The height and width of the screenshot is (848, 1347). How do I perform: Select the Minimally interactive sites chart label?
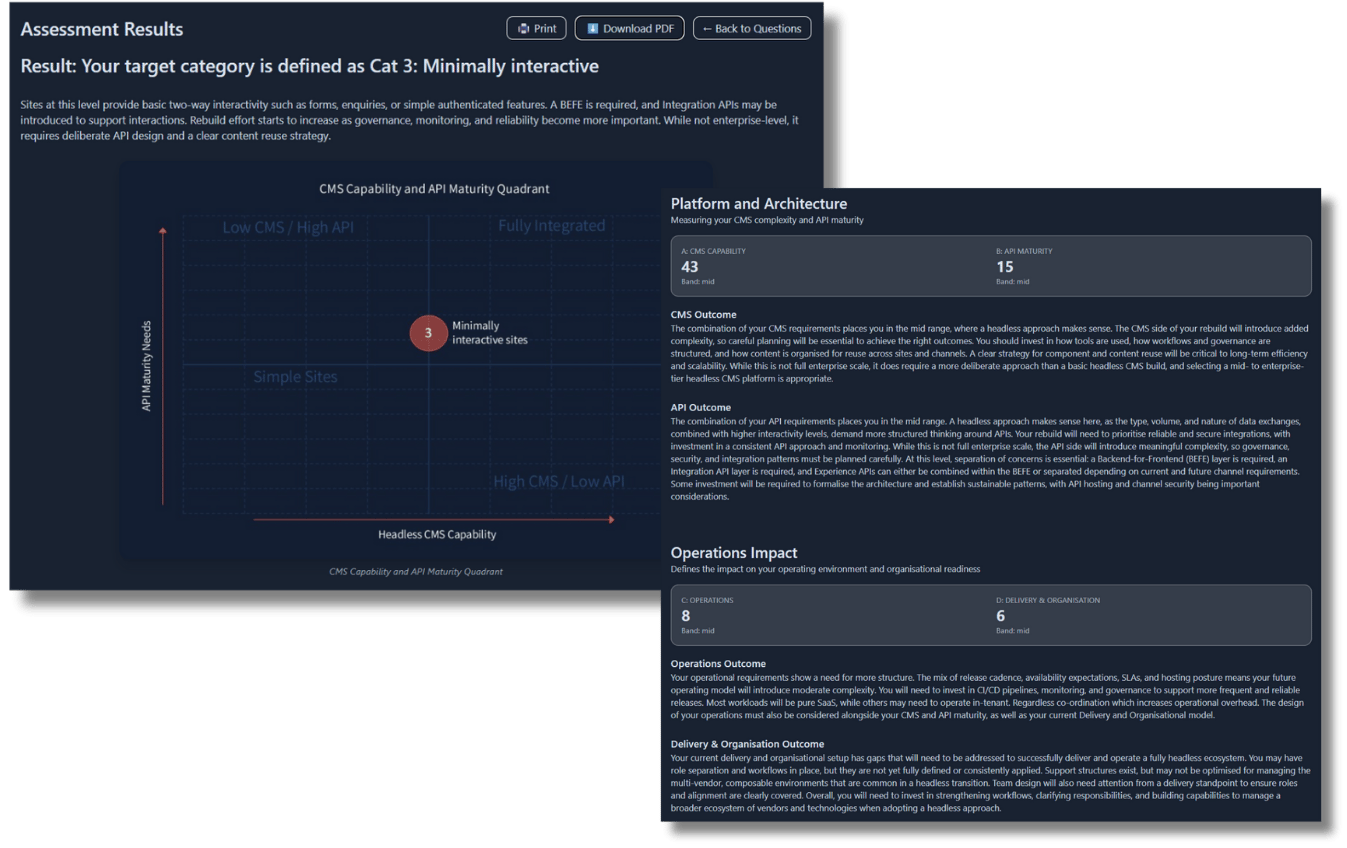pyautogui.click(x=489, y=333)
